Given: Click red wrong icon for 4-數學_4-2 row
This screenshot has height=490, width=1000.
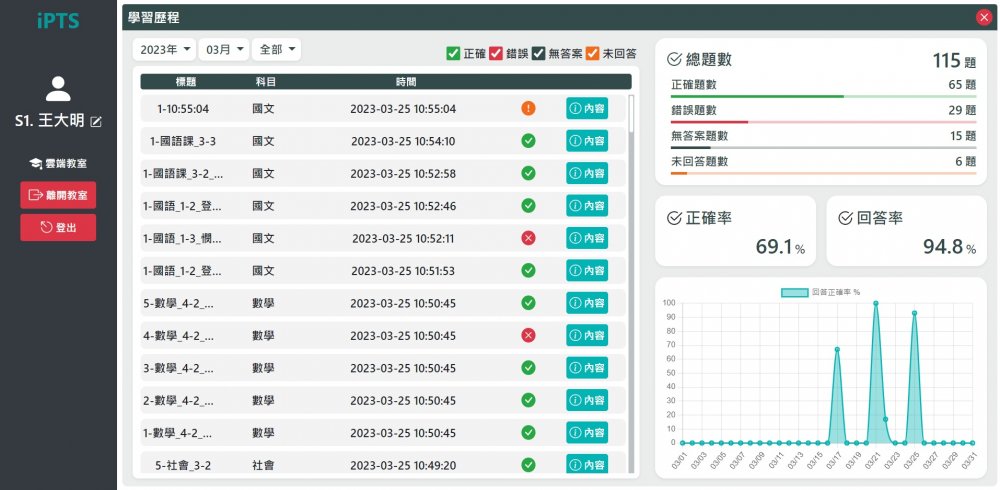Looking at the screenshot, I should 528,335.
